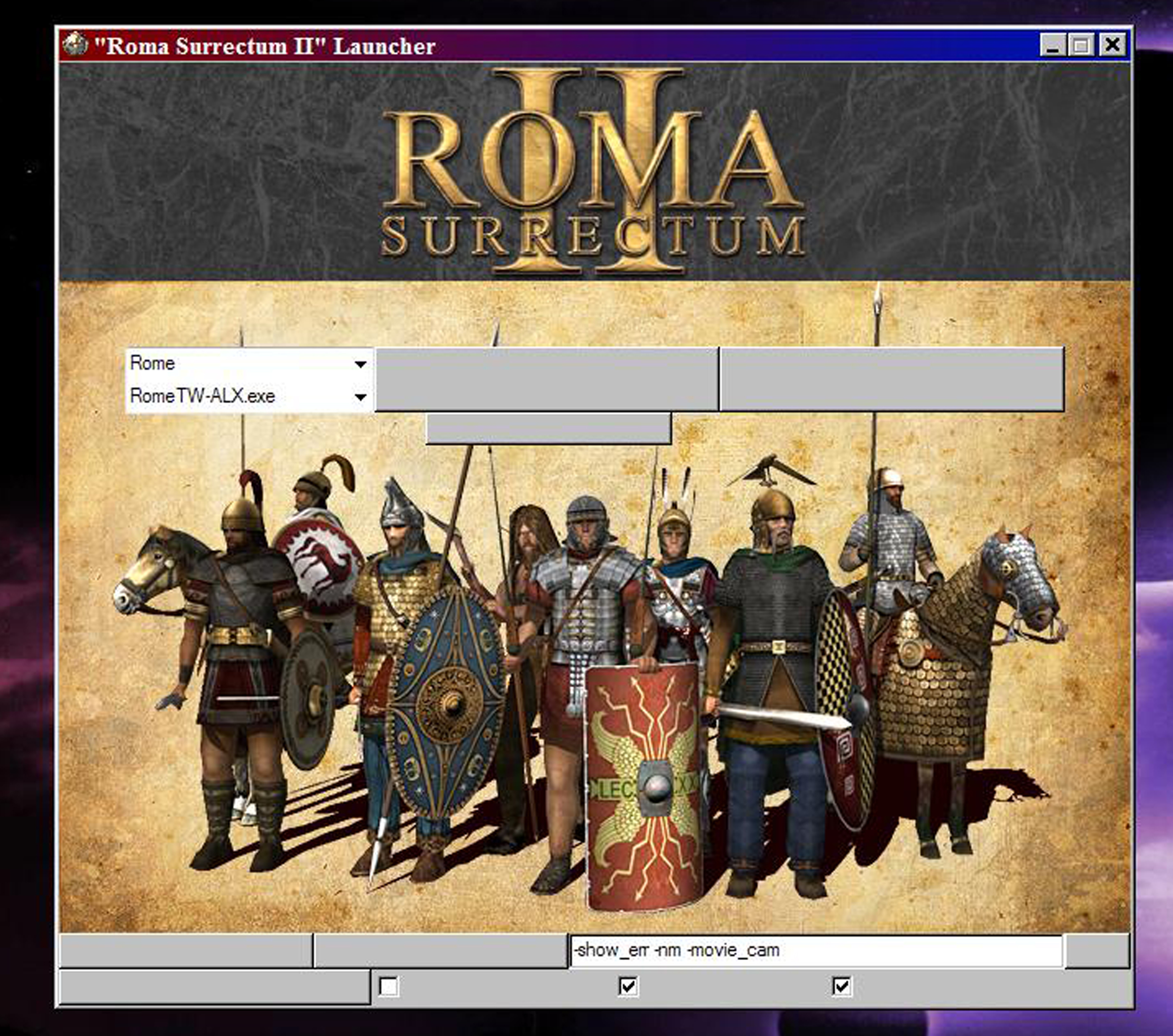The width and height of the screenshot is (1173, 1036).
Task: Maximize the Roma Surrectum II Launcher window
Action: 1081,45
